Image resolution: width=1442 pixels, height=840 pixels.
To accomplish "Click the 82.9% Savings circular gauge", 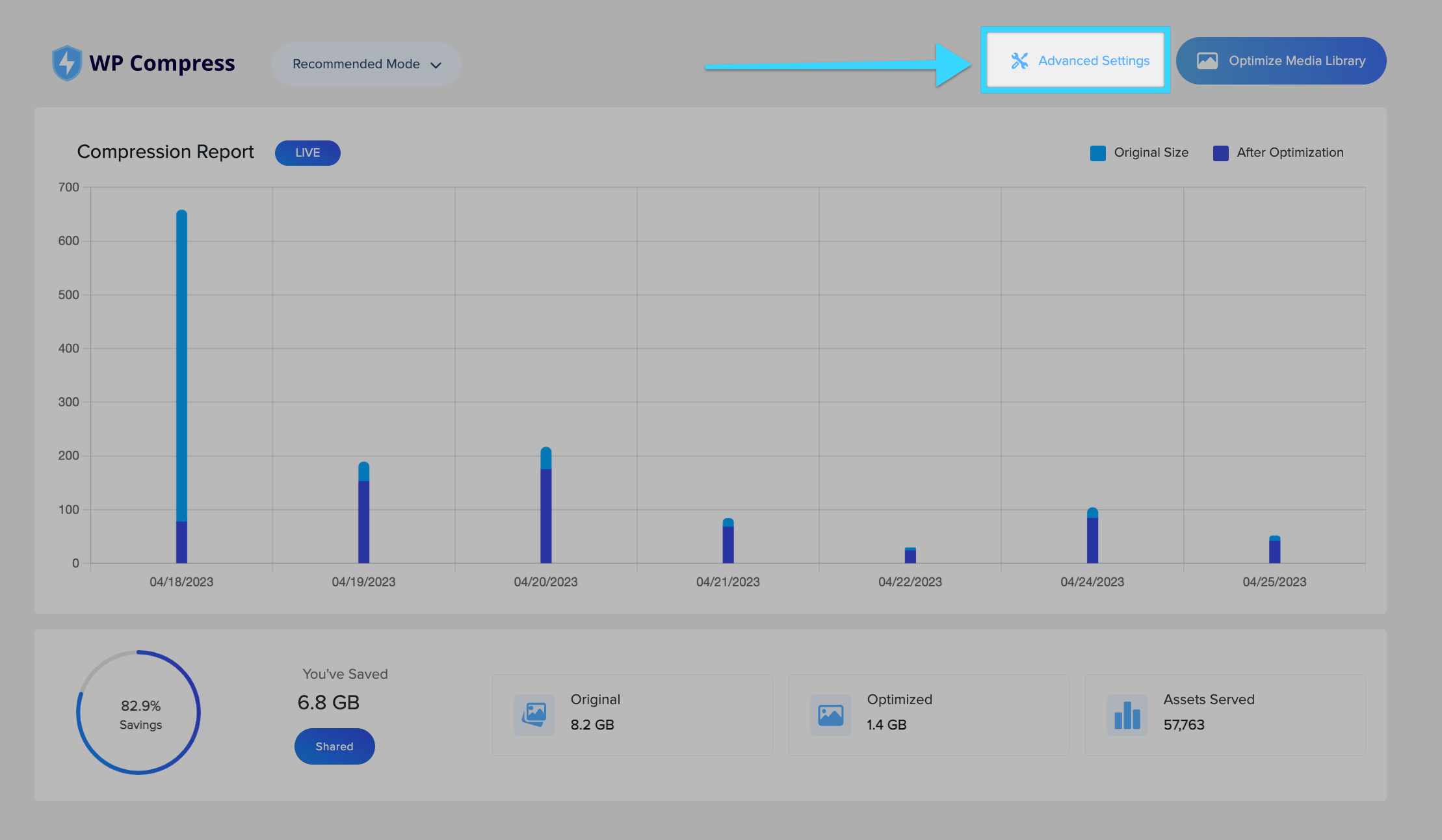I will coord(139,713).
